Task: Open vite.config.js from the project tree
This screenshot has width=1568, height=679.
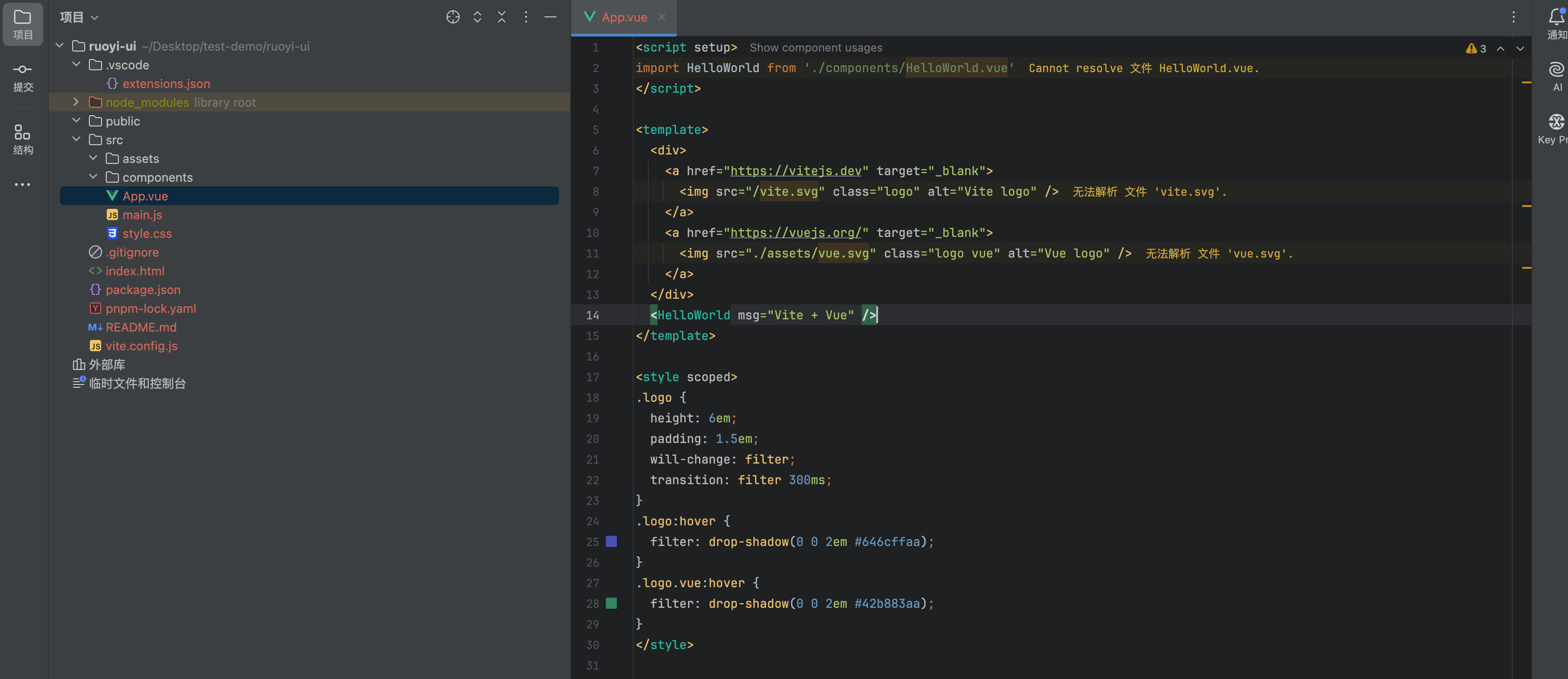Action: click(x=134, y=346)
